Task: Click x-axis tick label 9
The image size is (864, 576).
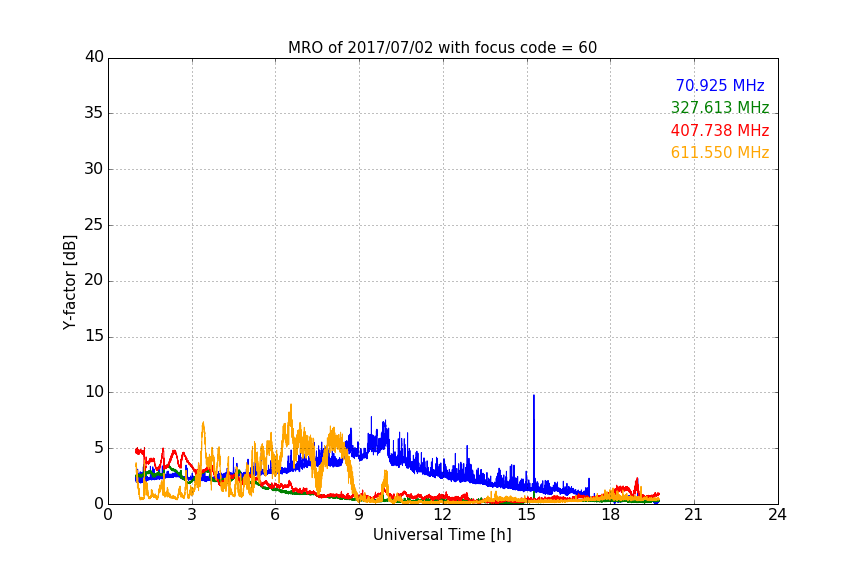Action: pos(359,515)
